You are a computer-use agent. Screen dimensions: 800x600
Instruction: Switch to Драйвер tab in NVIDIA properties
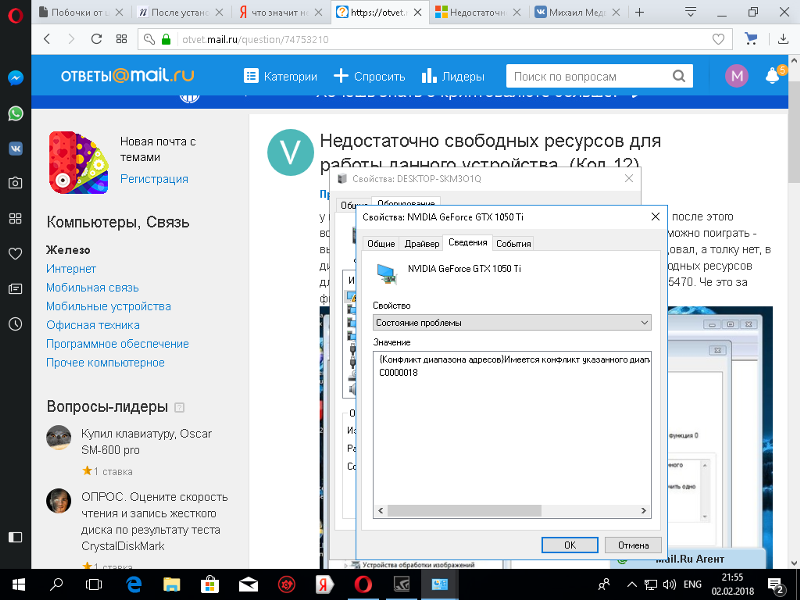[422, 243]
